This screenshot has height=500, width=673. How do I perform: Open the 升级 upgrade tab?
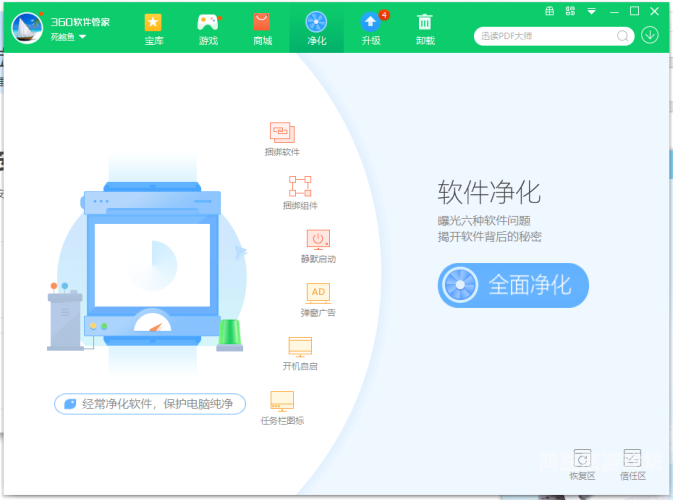371,29
